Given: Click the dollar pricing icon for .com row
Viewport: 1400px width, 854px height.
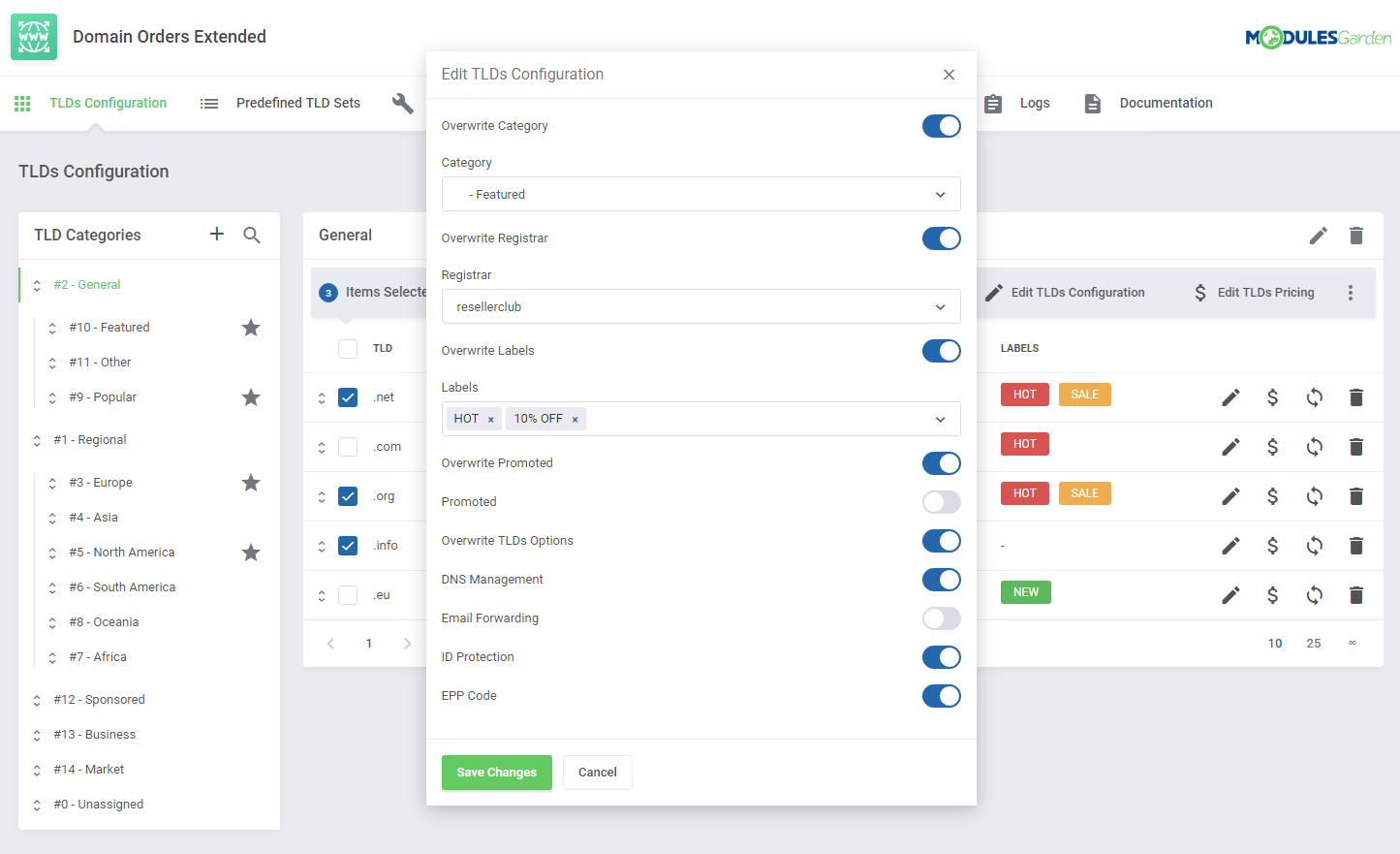Looking at the screenshot, I should (x=1272, y=447).
